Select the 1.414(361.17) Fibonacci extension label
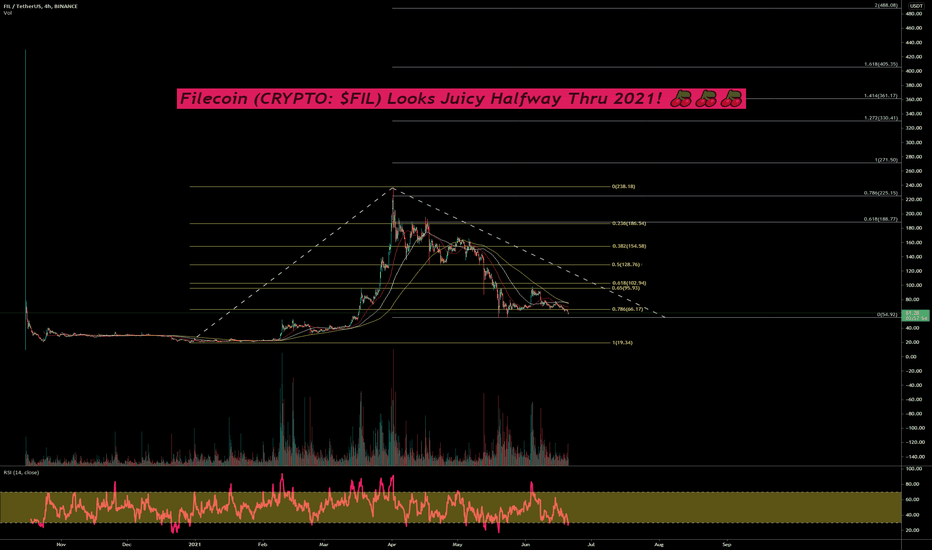 [x=881, y=96]
